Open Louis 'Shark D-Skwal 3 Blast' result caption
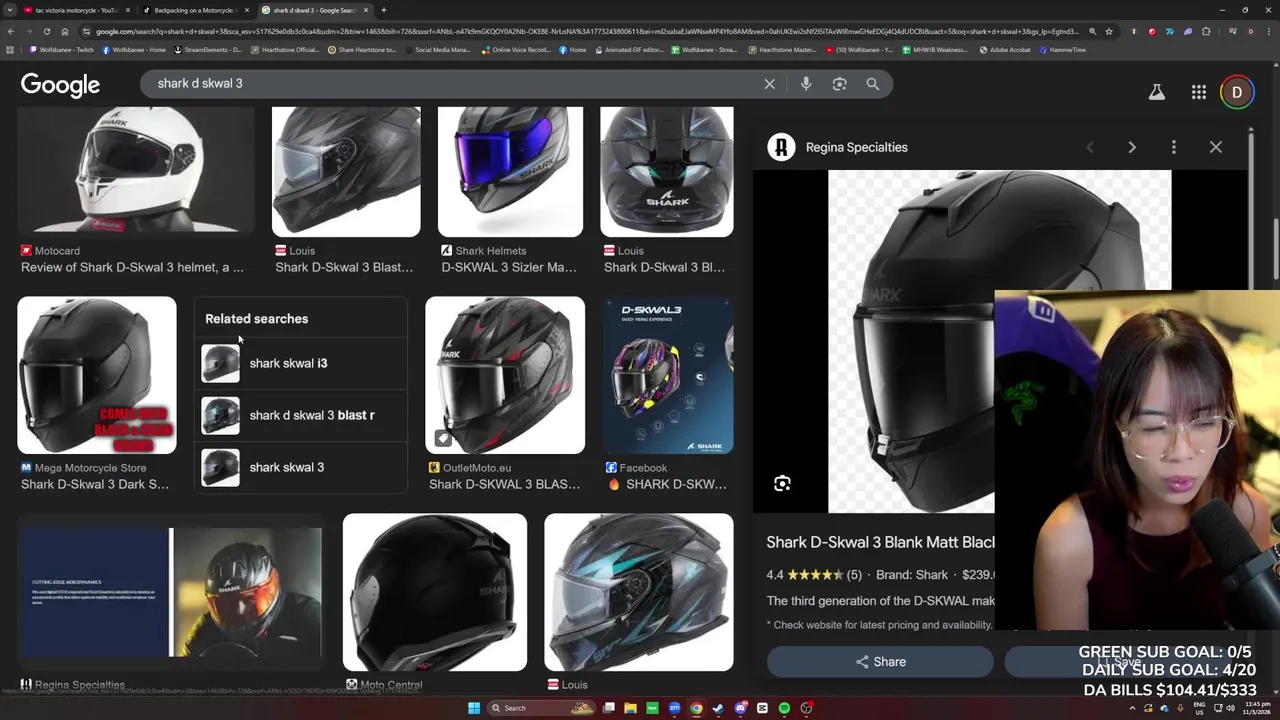This screenshot has height=720, width=1280. tap(344, 267)
